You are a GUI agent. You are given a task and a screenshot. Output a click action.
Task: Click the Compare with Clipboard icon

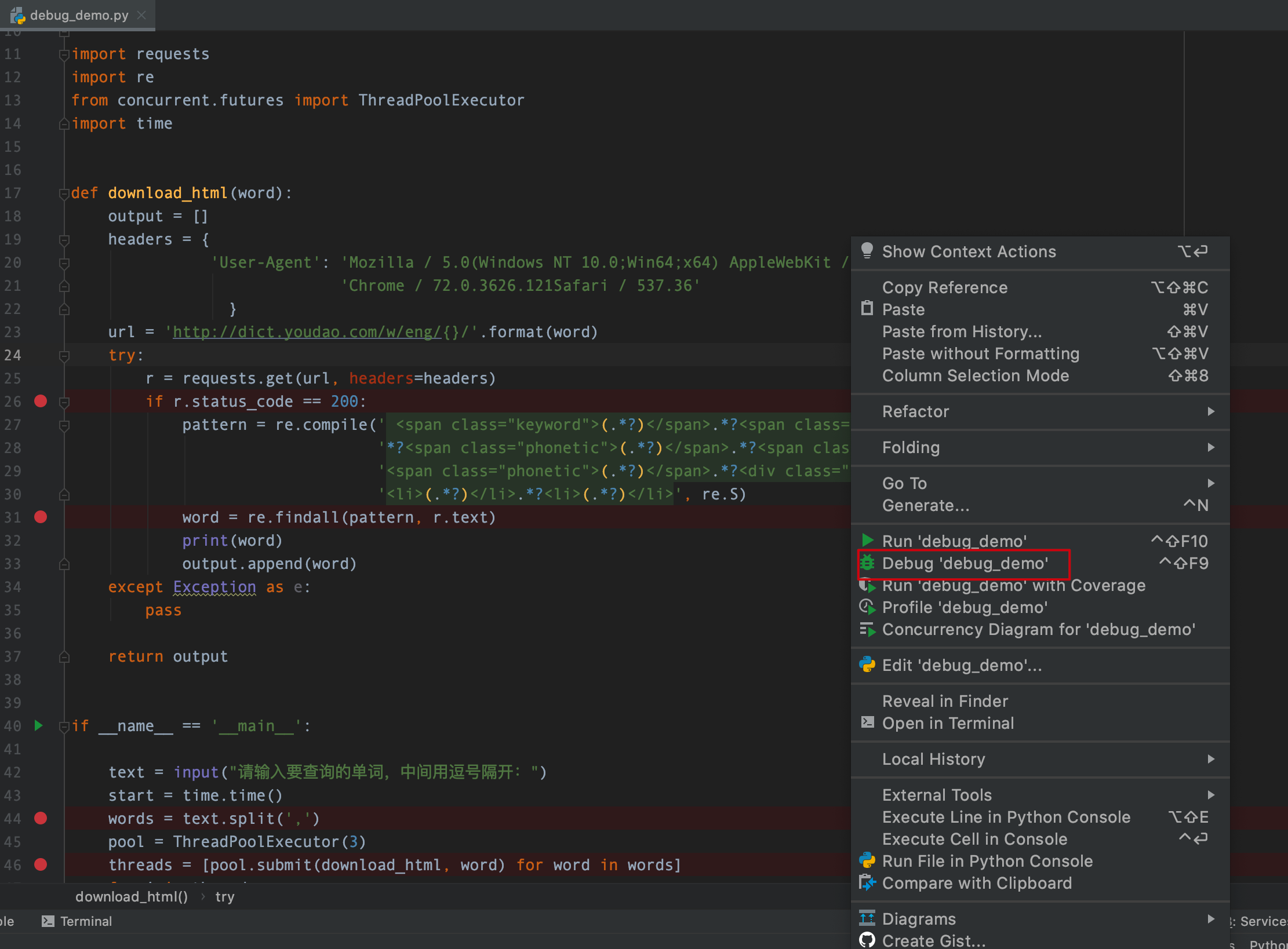pyautogui.click(x=867, y=882)
